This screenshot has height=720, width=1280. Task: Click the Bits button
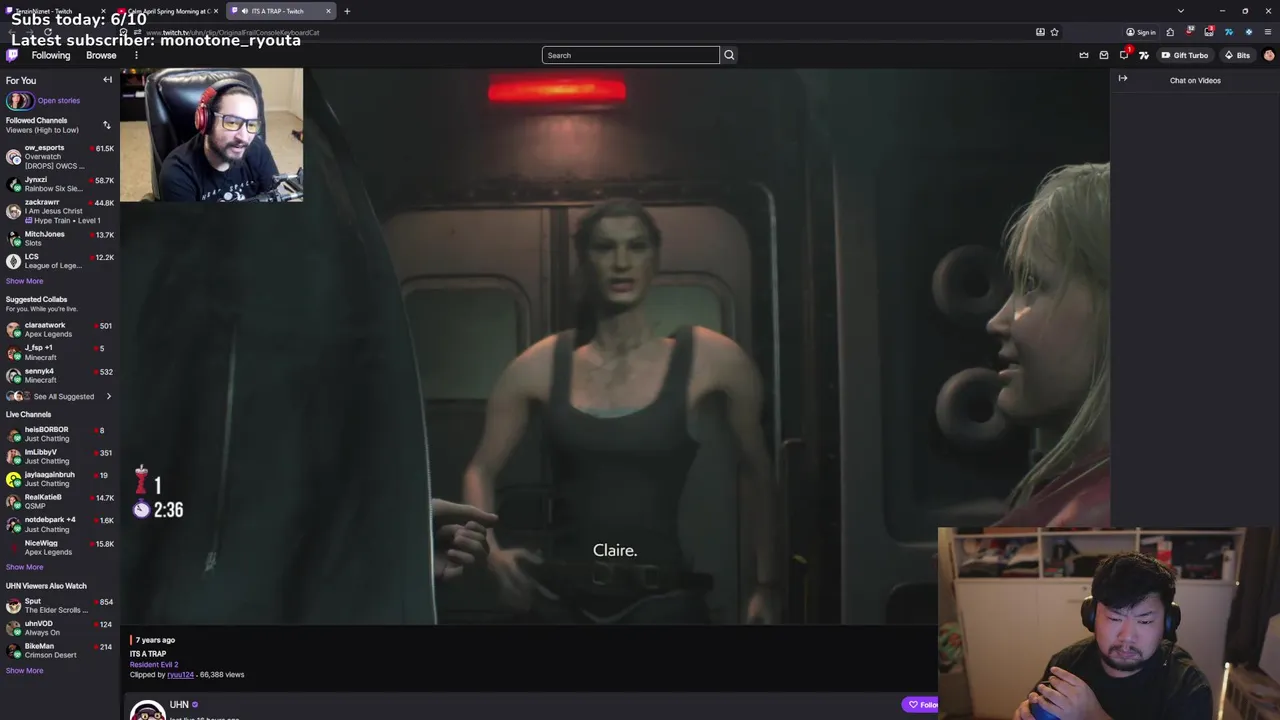click(1238, 55)
